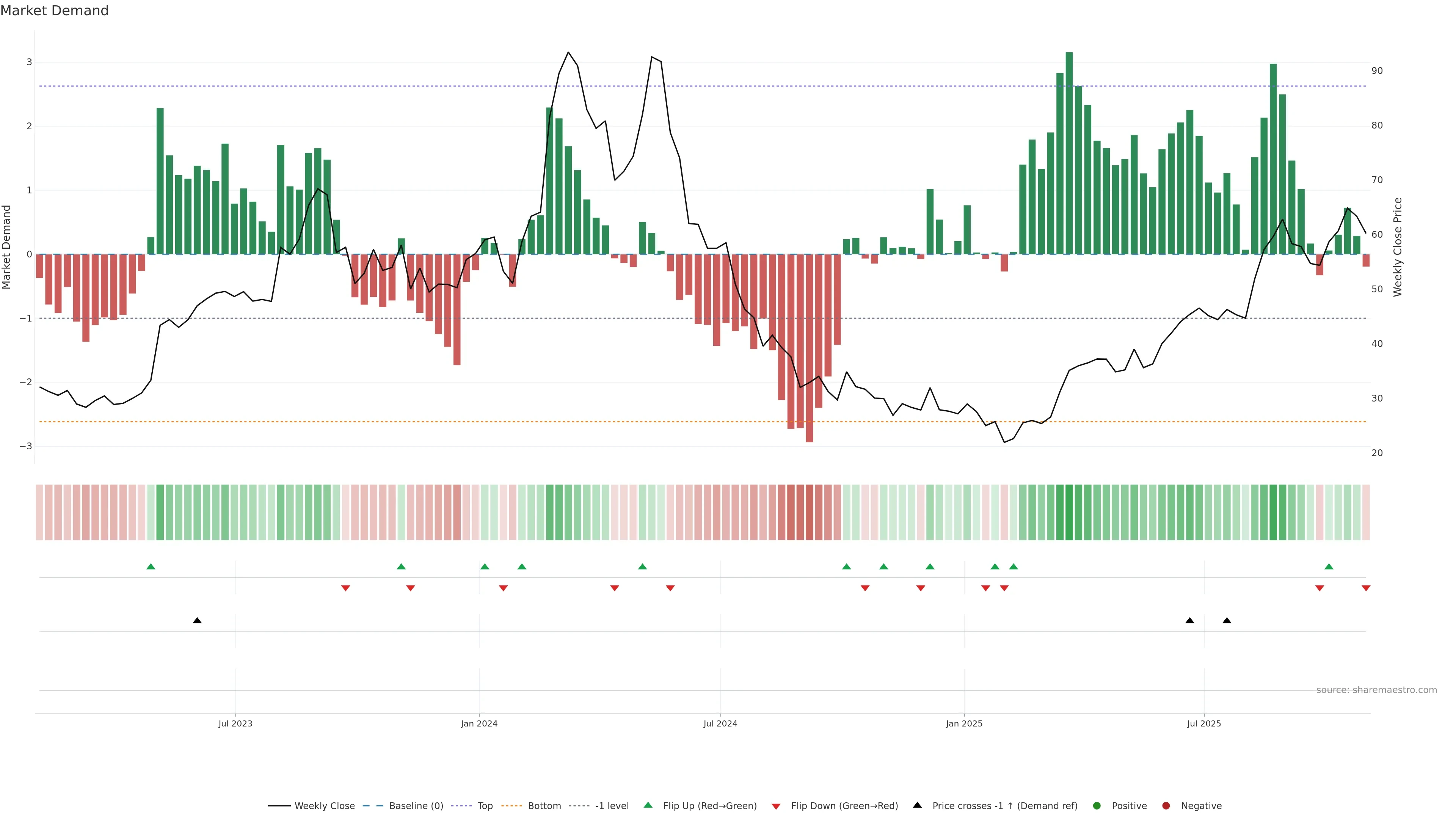
Task: Click the rightmost red flip-down triangle marker
Action: pos(1365,588)
